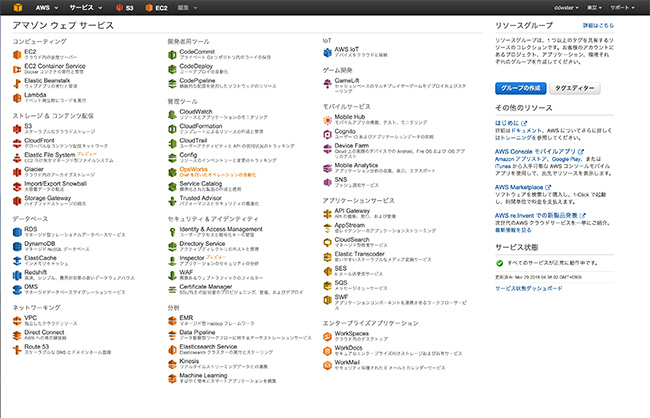Image resolution: width=650 pixels, height=418 pixels.
Task: Click the Mobile Hub icon
Action: point(327,120)
